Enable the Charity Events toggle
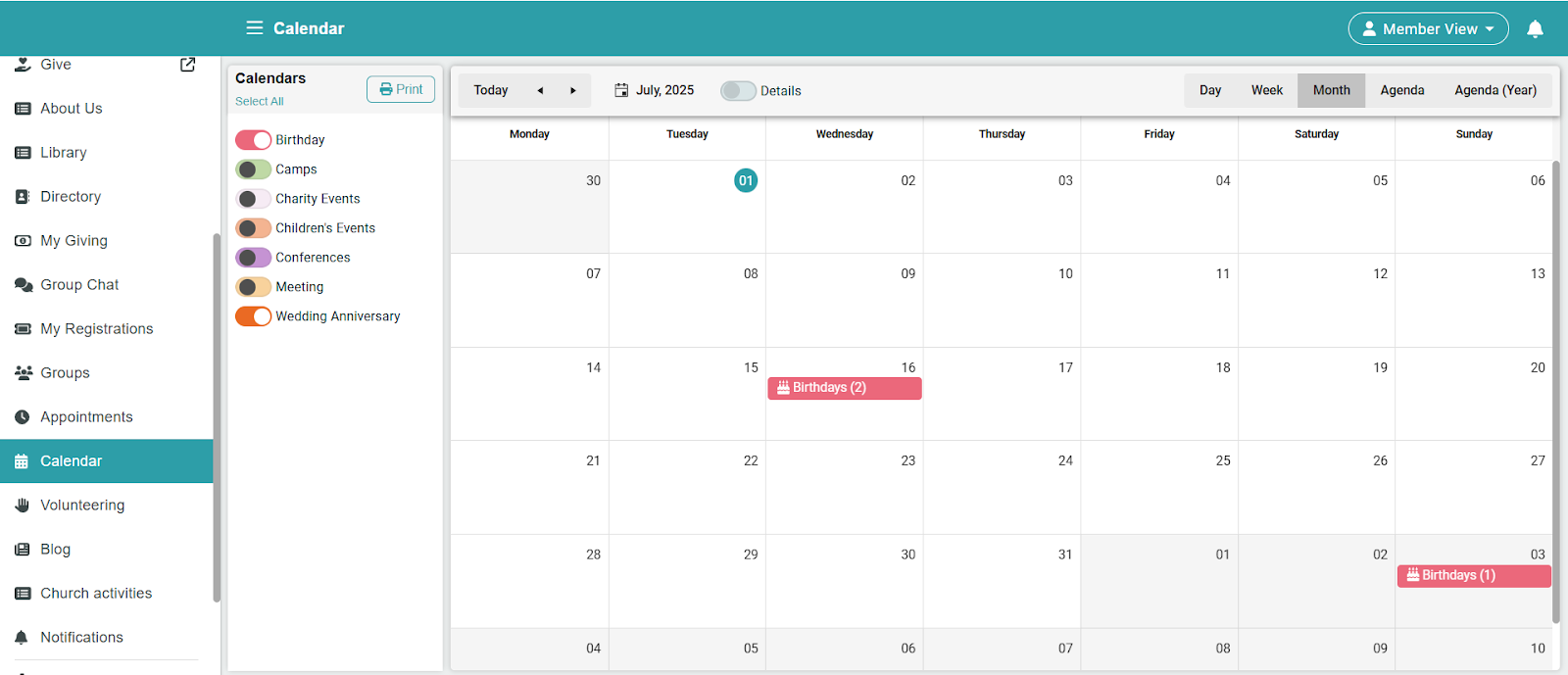 click(253, 199)
